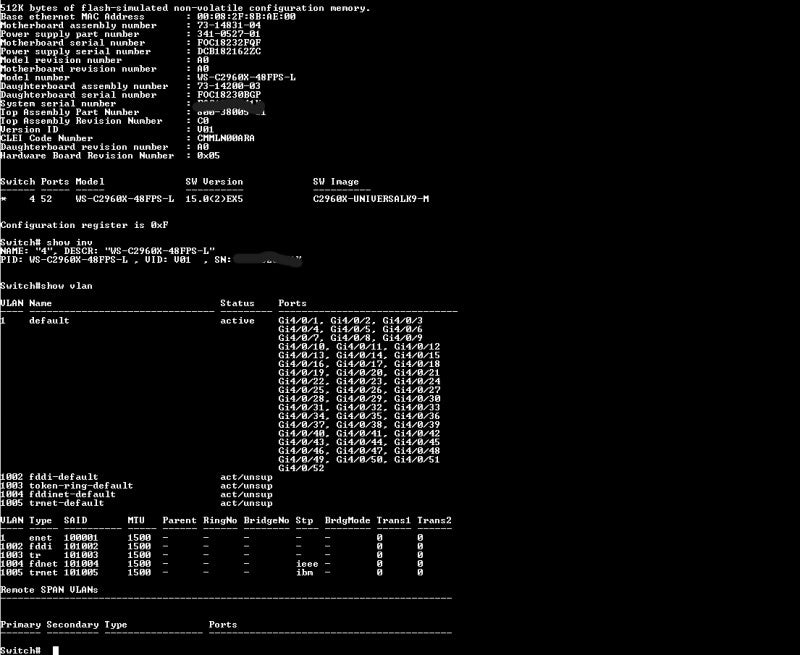
Task: Click SAID value 101005
Action: click(x=81, y=572)
